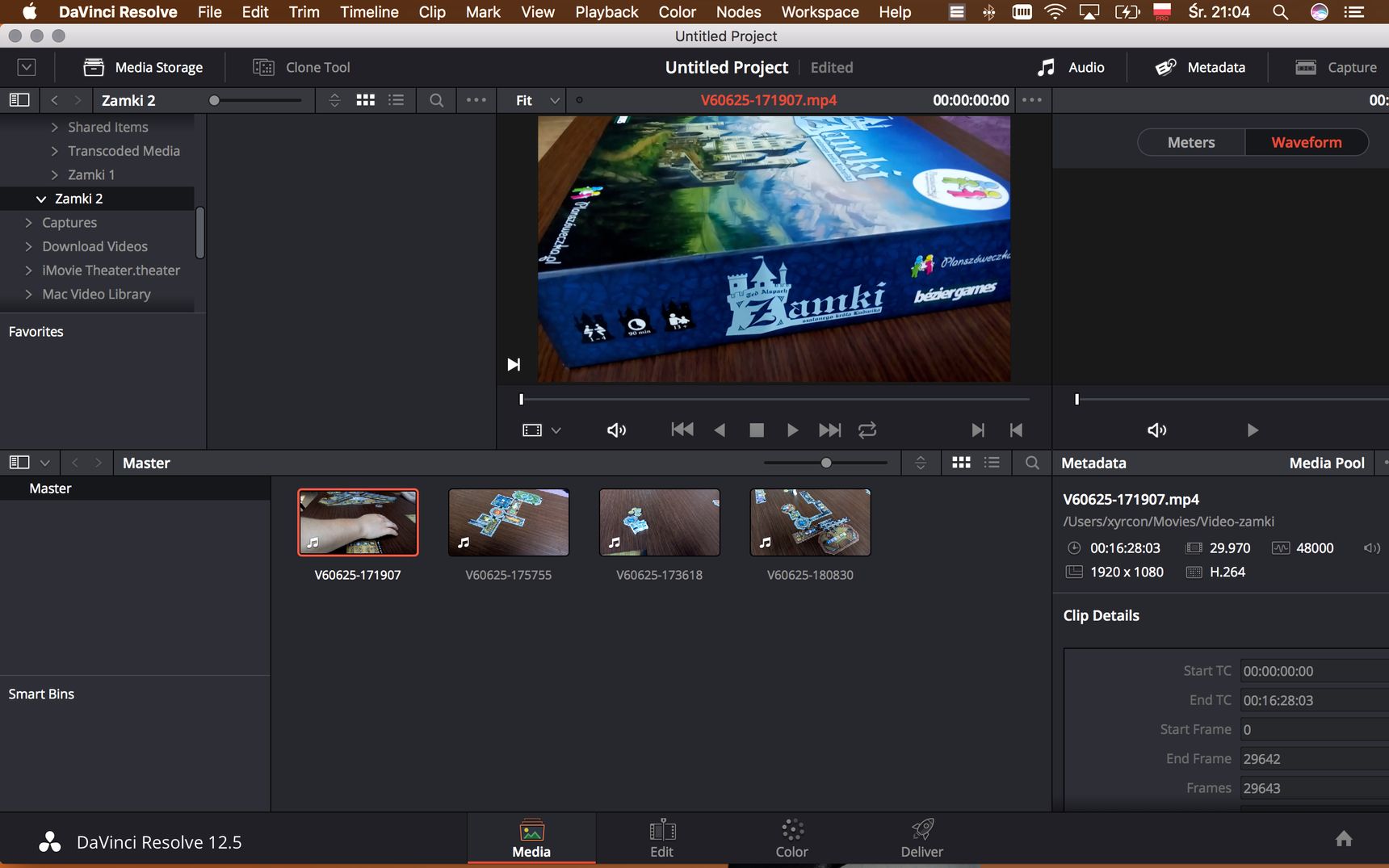Go to the Media page
The height and width of the screenshot is (868, 1389).
[x=531, y=839]
